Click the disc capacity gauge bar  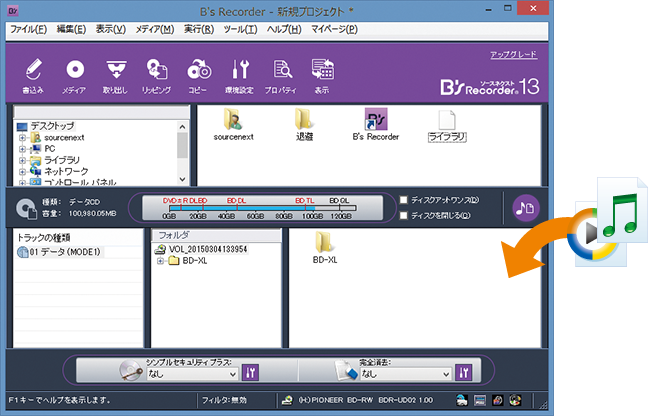(263, 208)
